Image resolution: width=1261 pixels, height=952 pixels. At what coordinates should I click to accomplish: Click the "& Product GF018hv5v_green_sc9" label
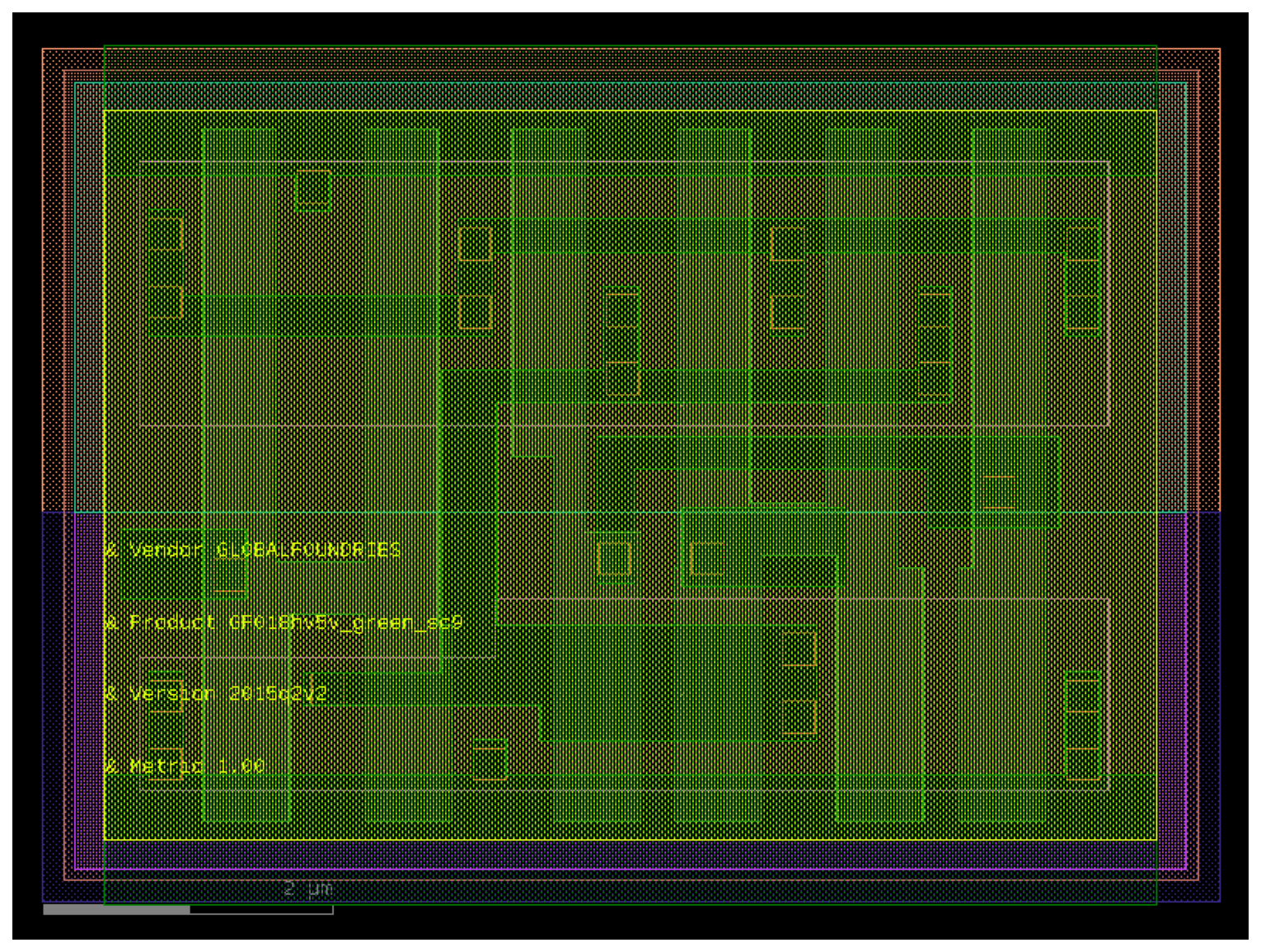(x=284, y=622)
